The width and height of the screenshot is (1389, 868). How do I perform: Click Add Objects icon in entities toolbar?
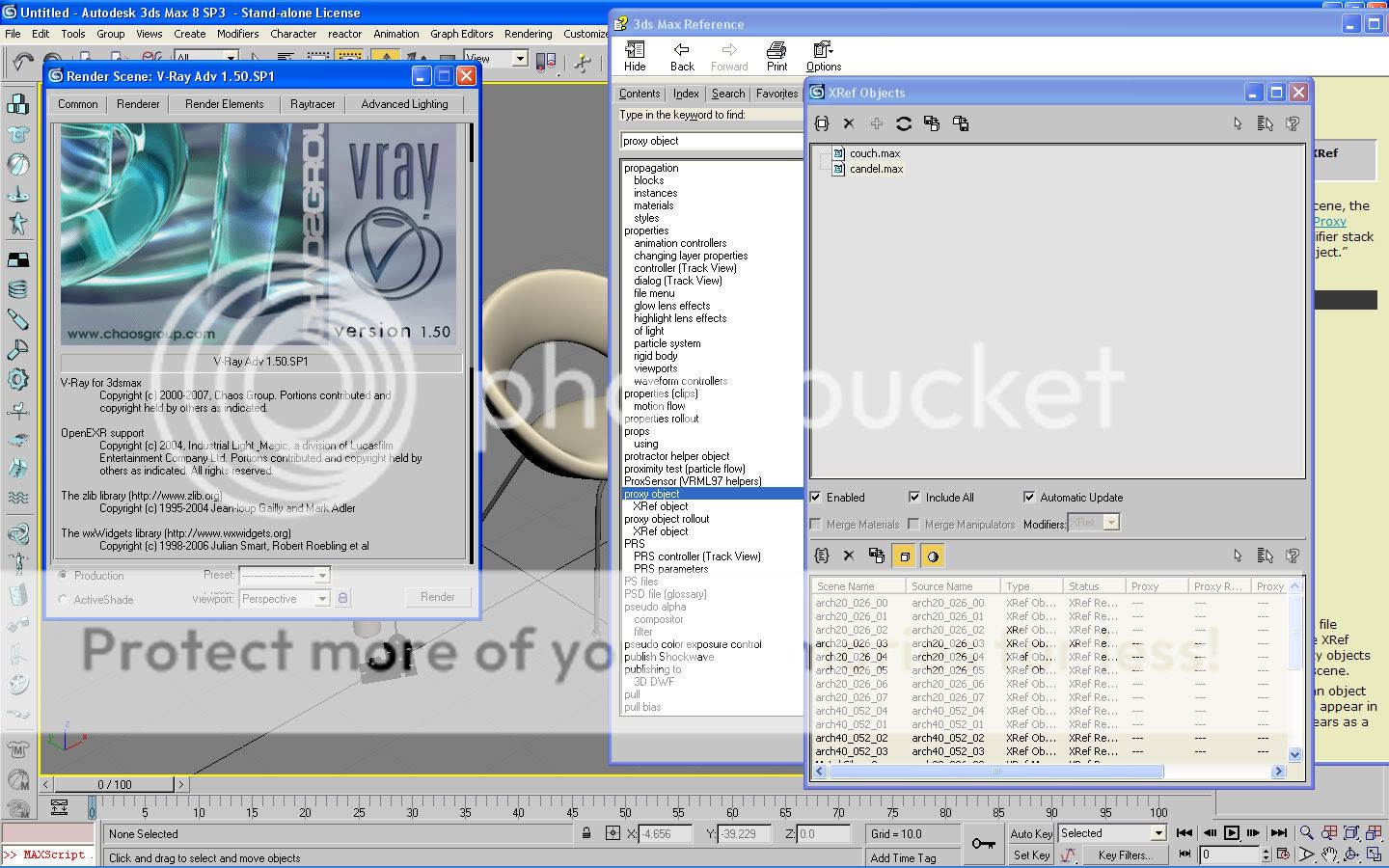click(822, 556)
